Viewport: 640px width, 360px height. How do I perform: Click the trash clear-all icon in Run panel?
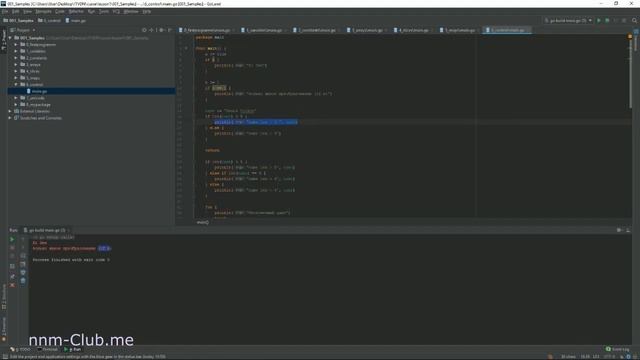coord(23,280)
